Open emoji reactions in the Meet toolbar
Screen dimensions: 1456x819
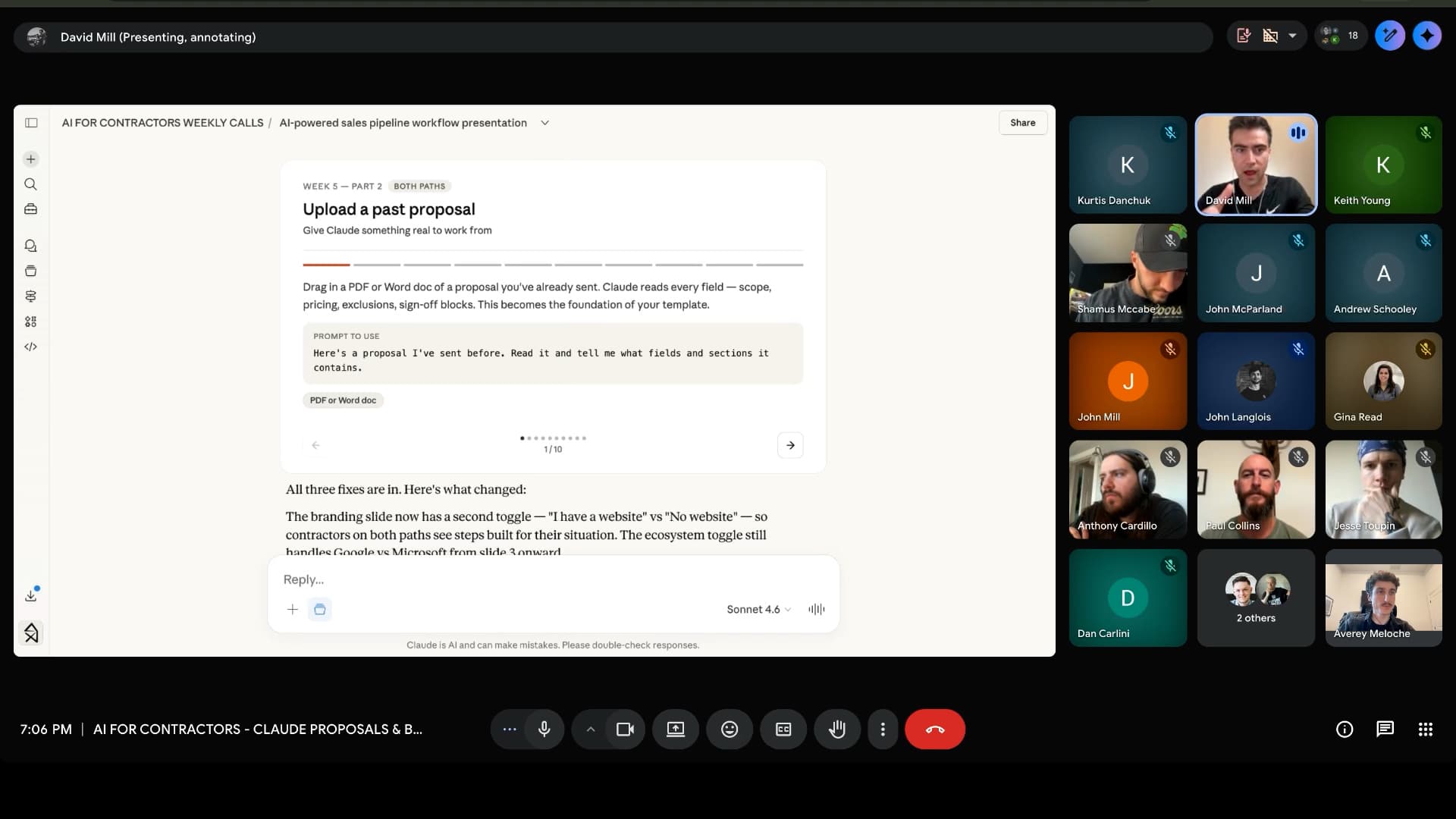[729, 729]
